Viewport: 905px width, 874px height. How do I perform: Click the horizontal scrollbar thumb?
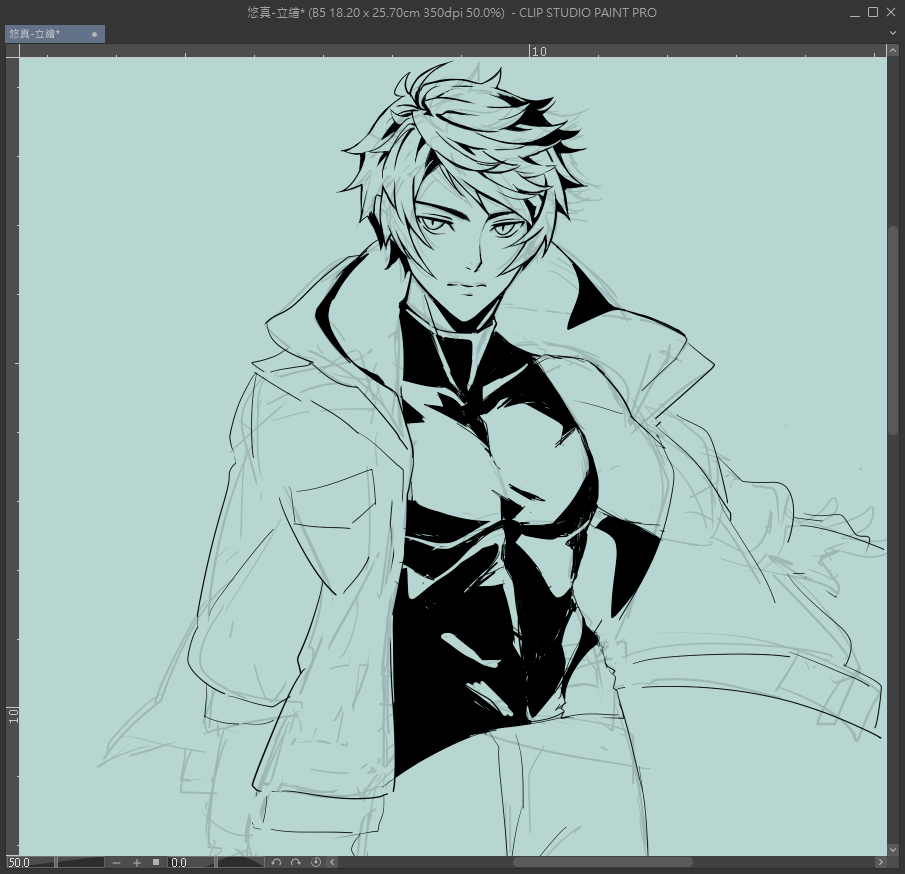[x=603, y=862]
